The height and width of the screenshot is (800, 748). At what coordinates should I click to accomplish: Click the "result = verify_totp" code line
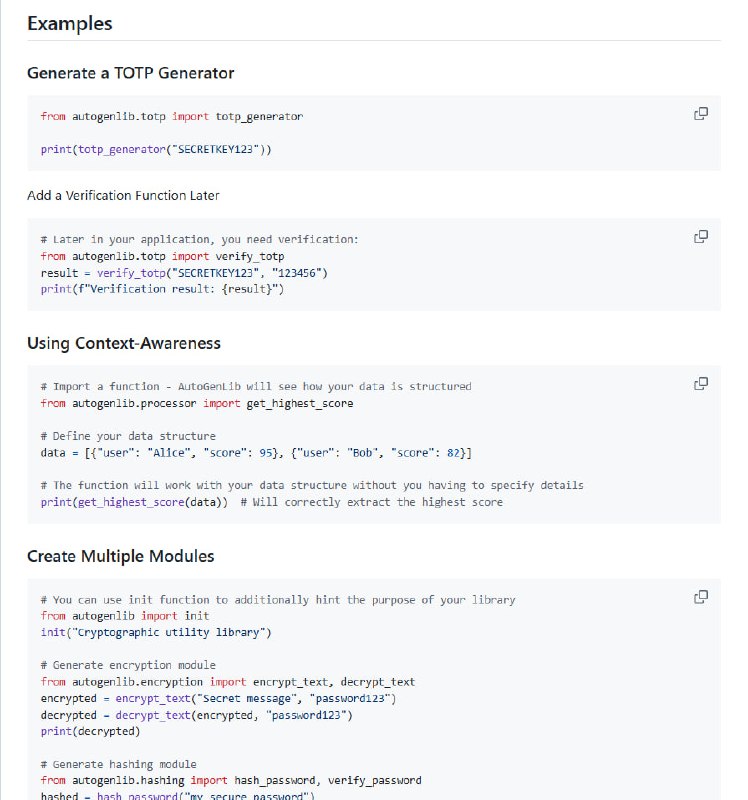pos(184,273)
